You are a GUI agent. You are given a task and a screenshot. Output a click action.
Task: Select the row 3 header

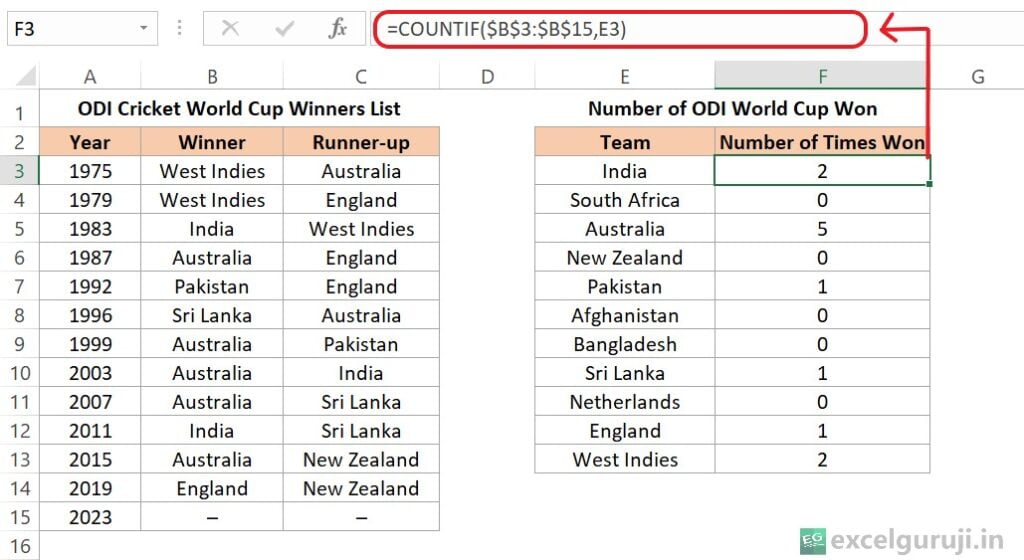20,171
